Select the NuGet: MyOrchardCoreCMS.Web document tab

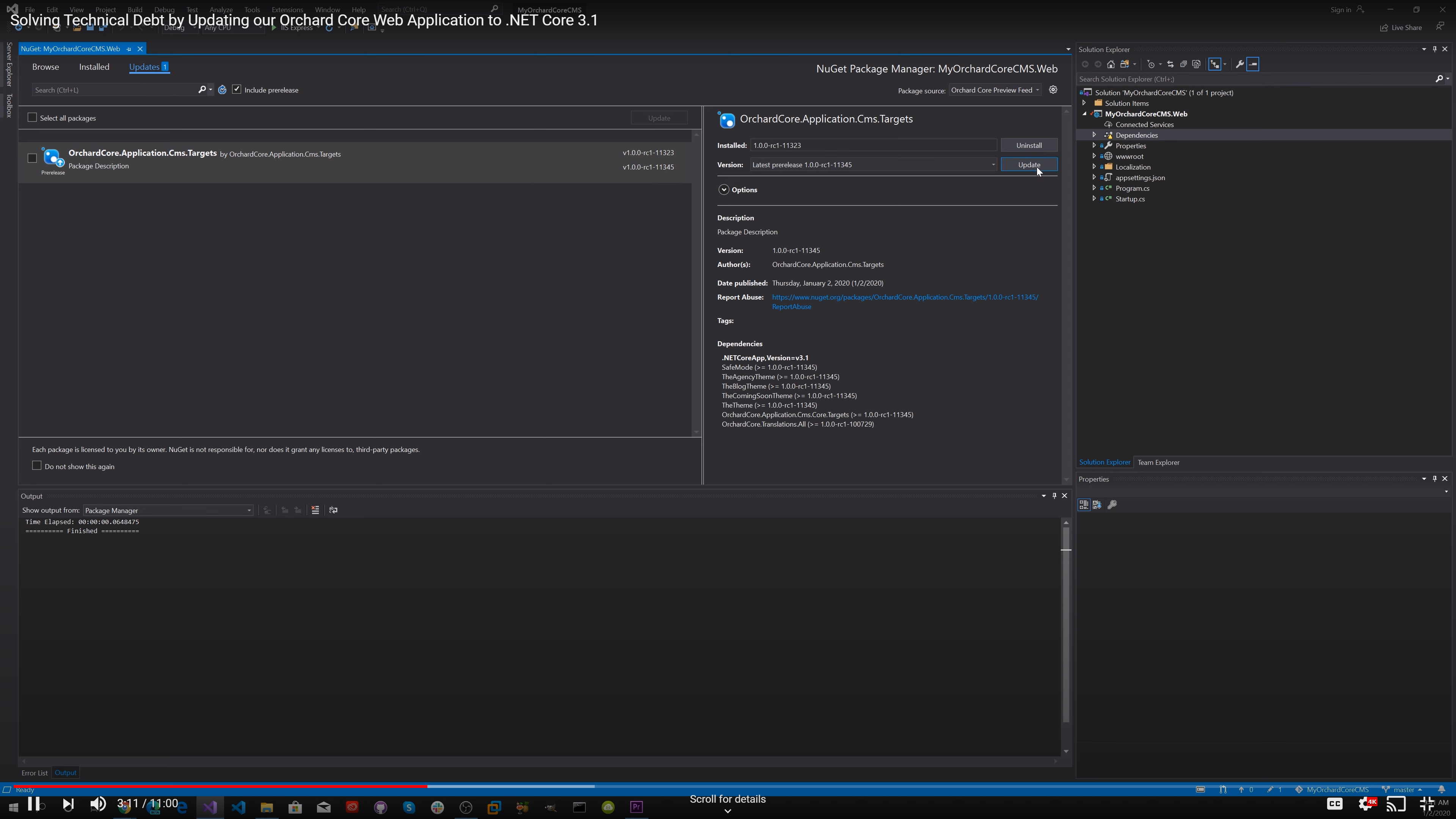coord(71,49)
